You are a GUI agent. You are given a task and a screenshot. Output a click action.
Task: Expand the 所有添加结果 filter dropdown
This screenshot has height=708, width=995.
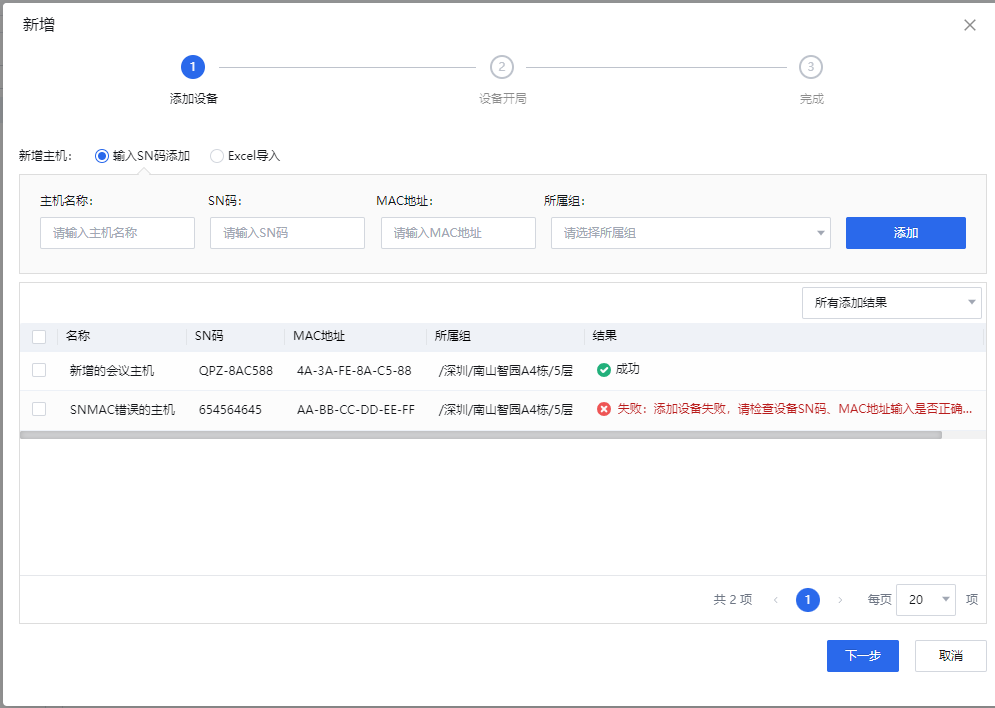click(x=891, y=302)
